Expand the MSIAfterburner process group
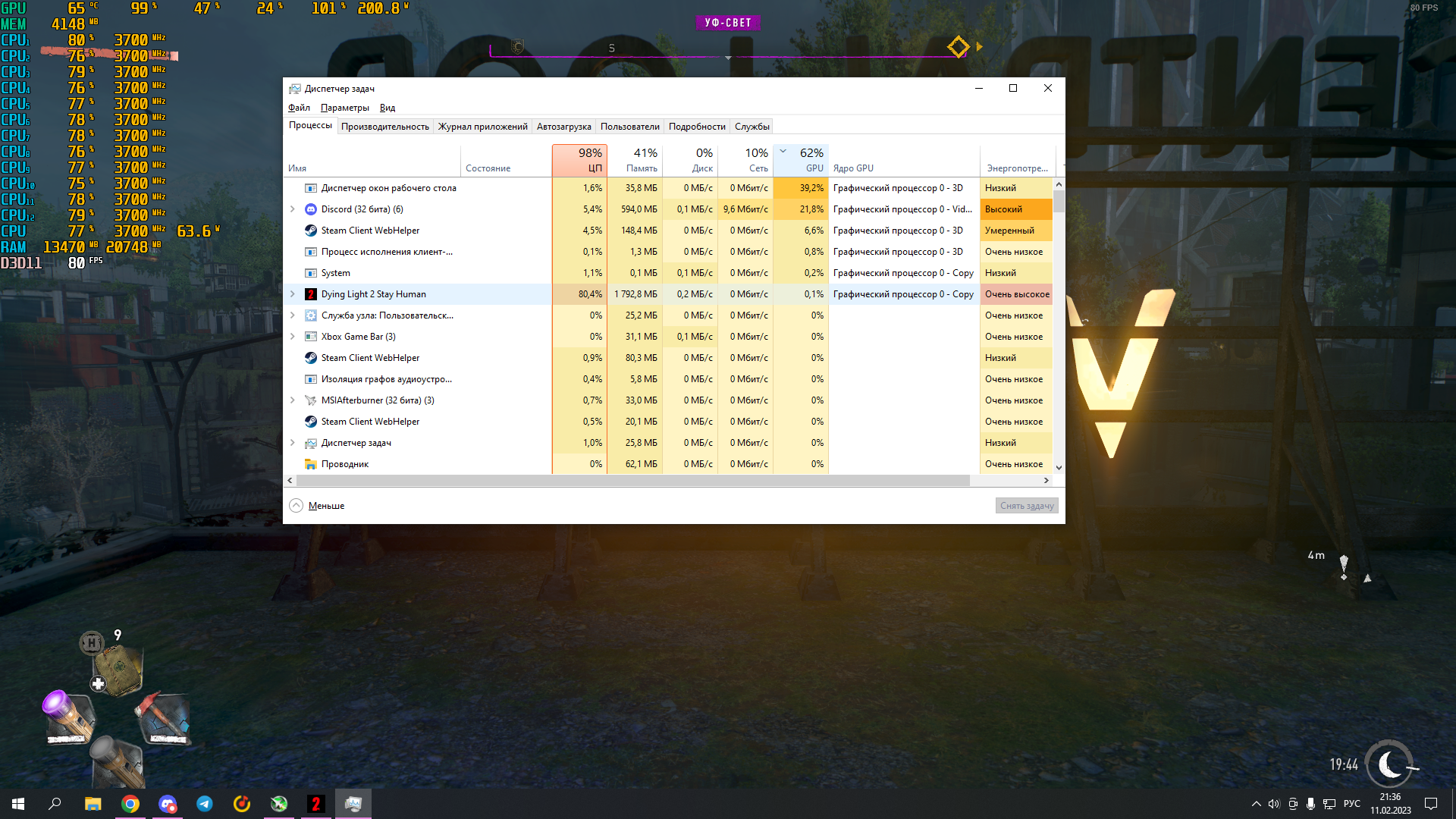Image resolution: width=1456 pixels, height=819 pixels. 293,400
